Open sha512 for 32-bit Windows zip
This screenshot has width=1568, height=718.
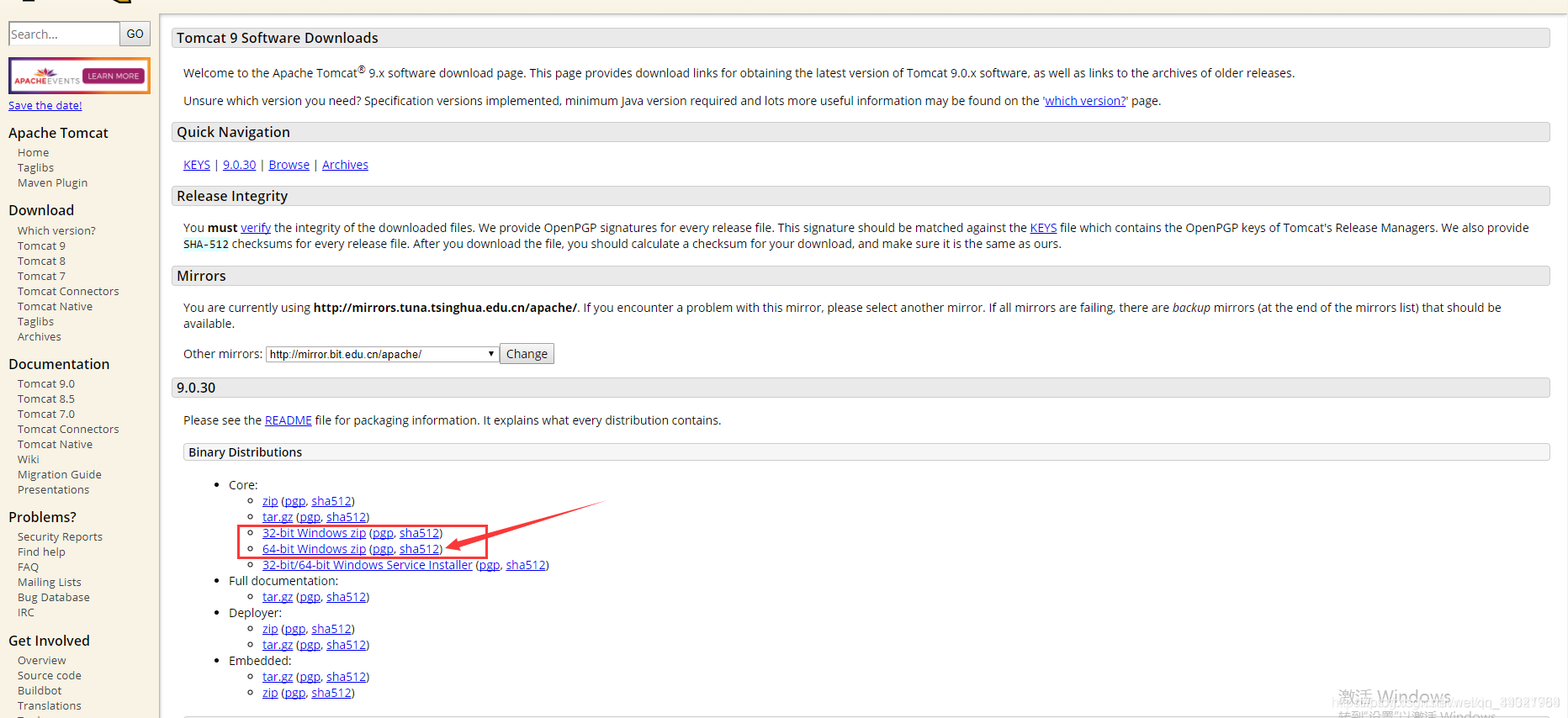click(x=420, y=533)
